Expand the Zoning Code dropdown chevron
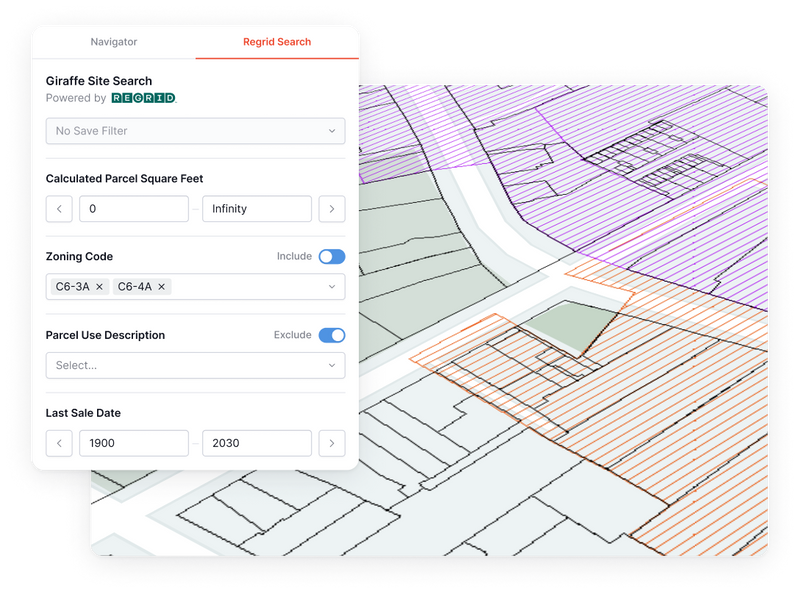 pyautogui.click(x=332, y=287)
